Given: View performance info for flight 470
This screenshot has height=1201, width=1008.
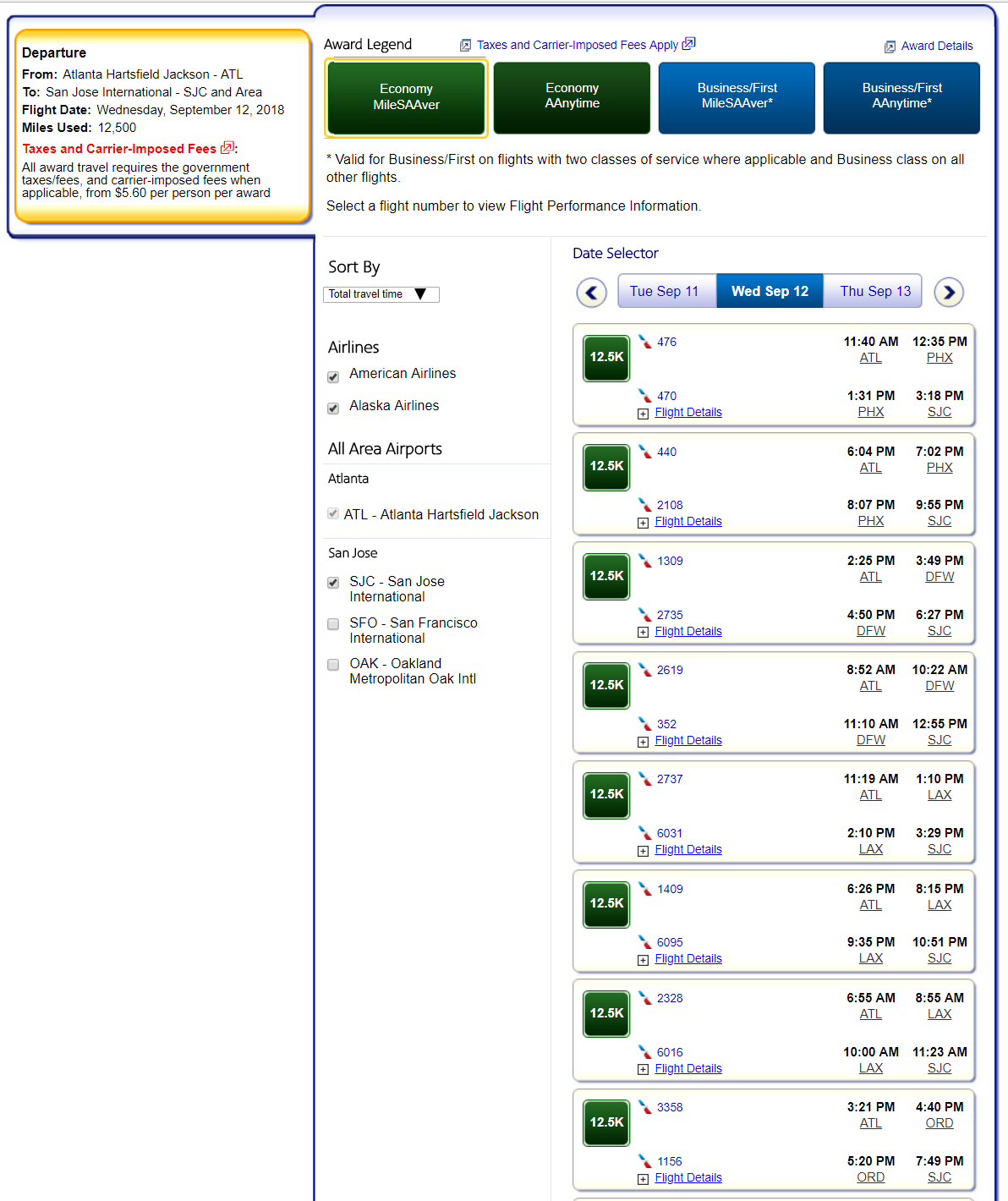Looking at the screenshot, I should [x=666, y=396].
